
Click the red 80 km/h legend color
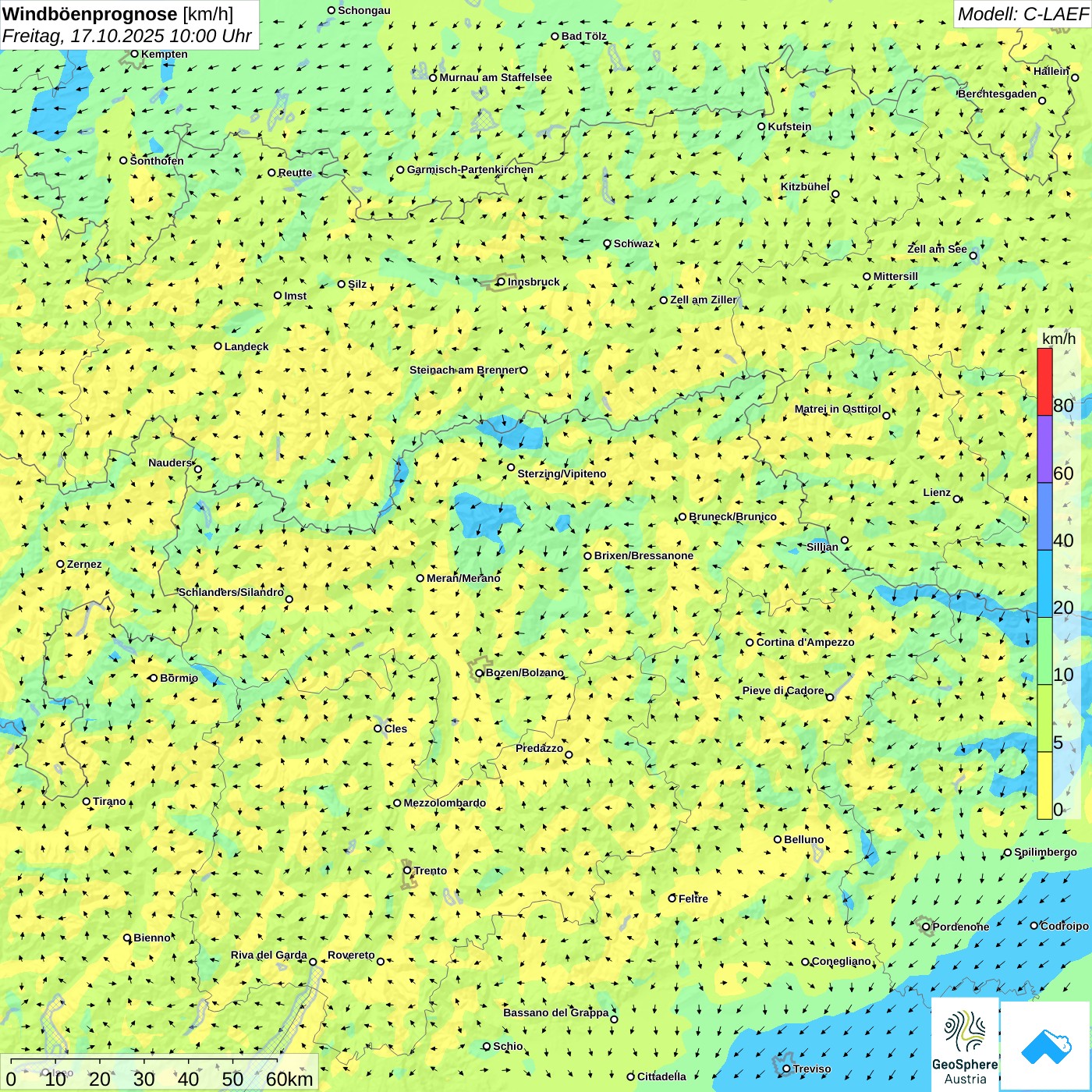[1044, 381]
